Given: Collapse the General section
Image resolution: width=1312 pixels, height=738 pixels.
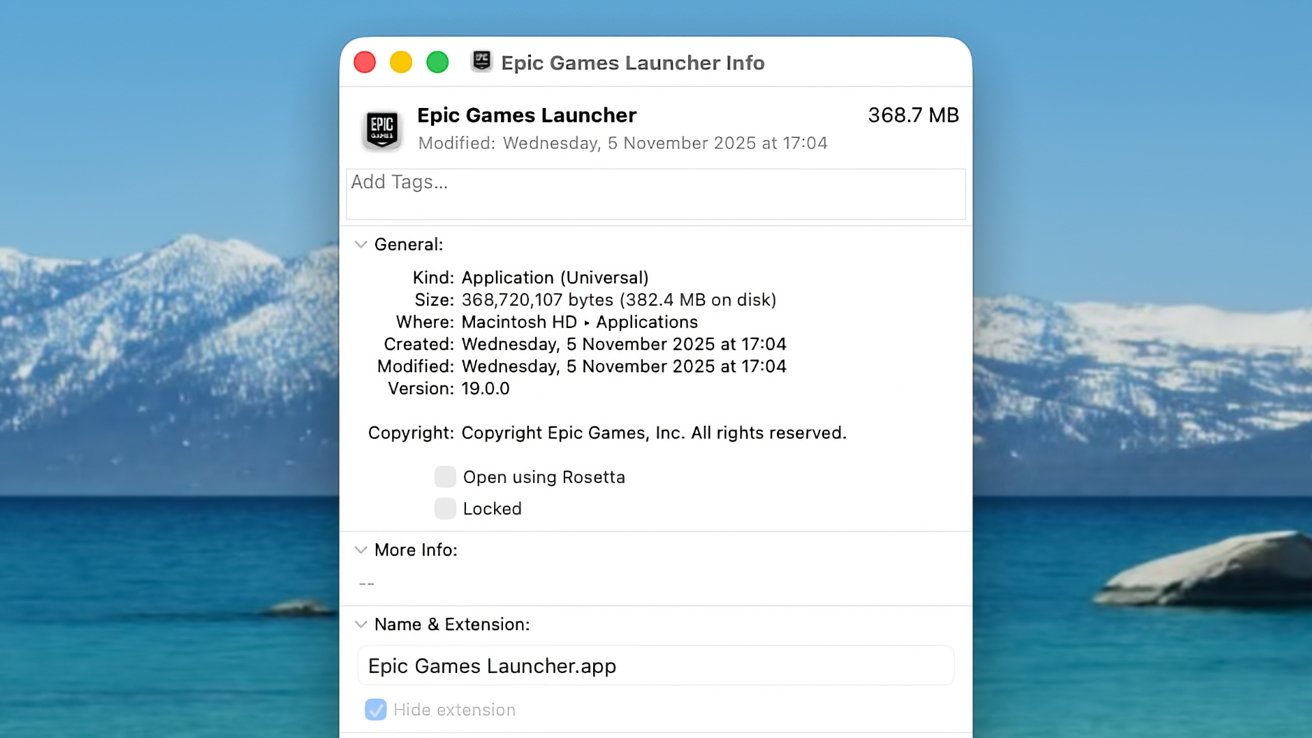Looking at the screenshot, I should click(361, 244).
